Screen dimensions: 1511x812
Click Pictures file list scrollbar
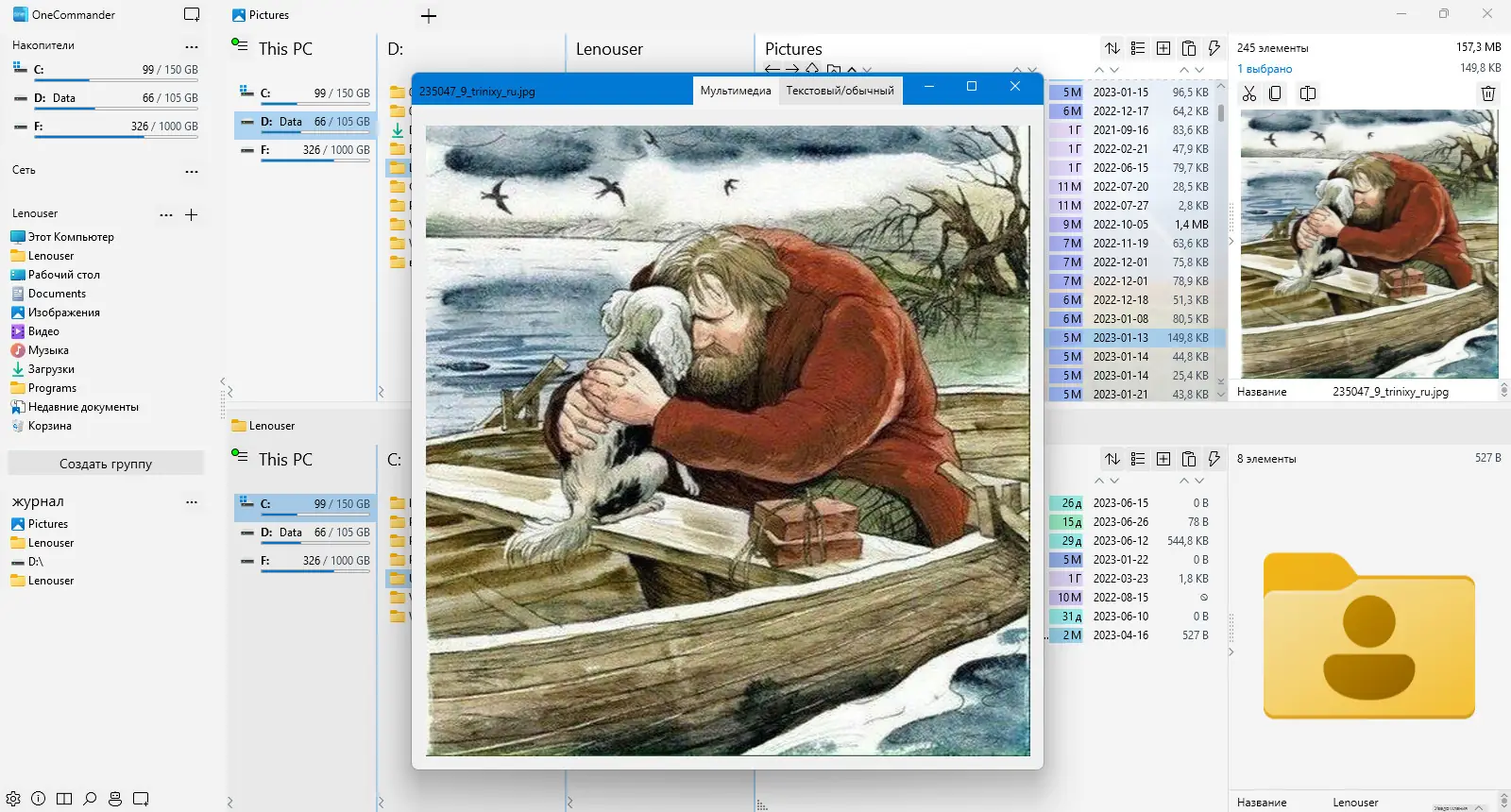[1221, 112]
